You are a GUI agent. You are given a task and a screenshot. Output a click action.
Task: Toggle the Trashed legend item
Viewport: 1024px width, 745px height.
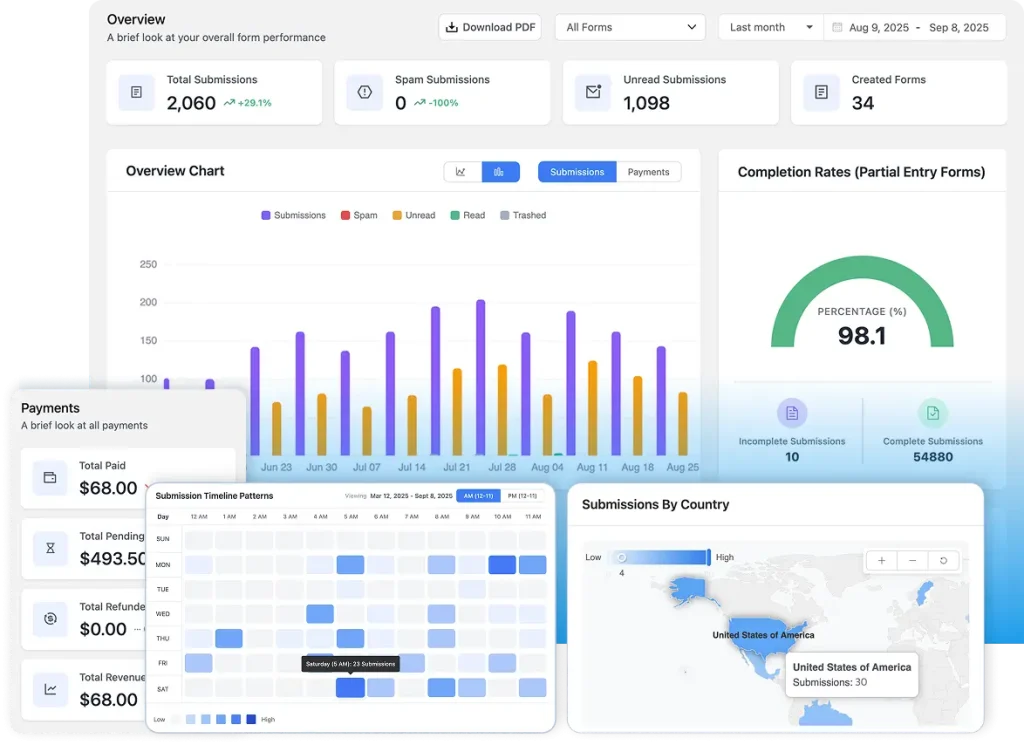[x=522, y=214]
